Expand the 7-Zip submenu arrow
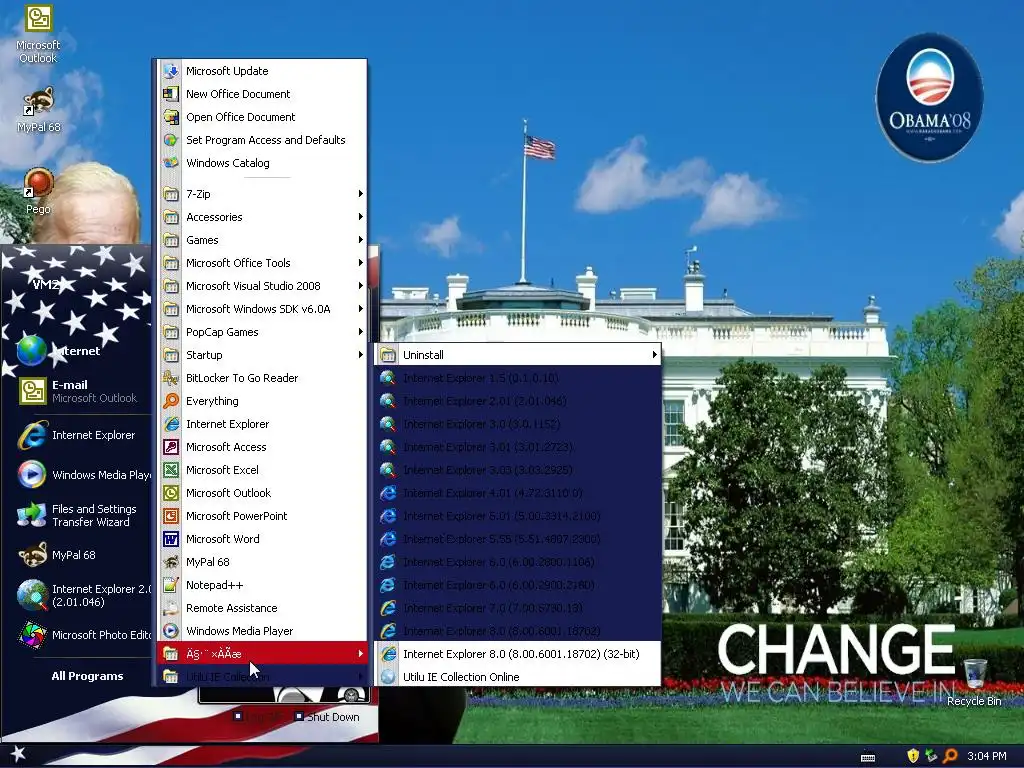 pyautogui.click(x=360, y=194)
